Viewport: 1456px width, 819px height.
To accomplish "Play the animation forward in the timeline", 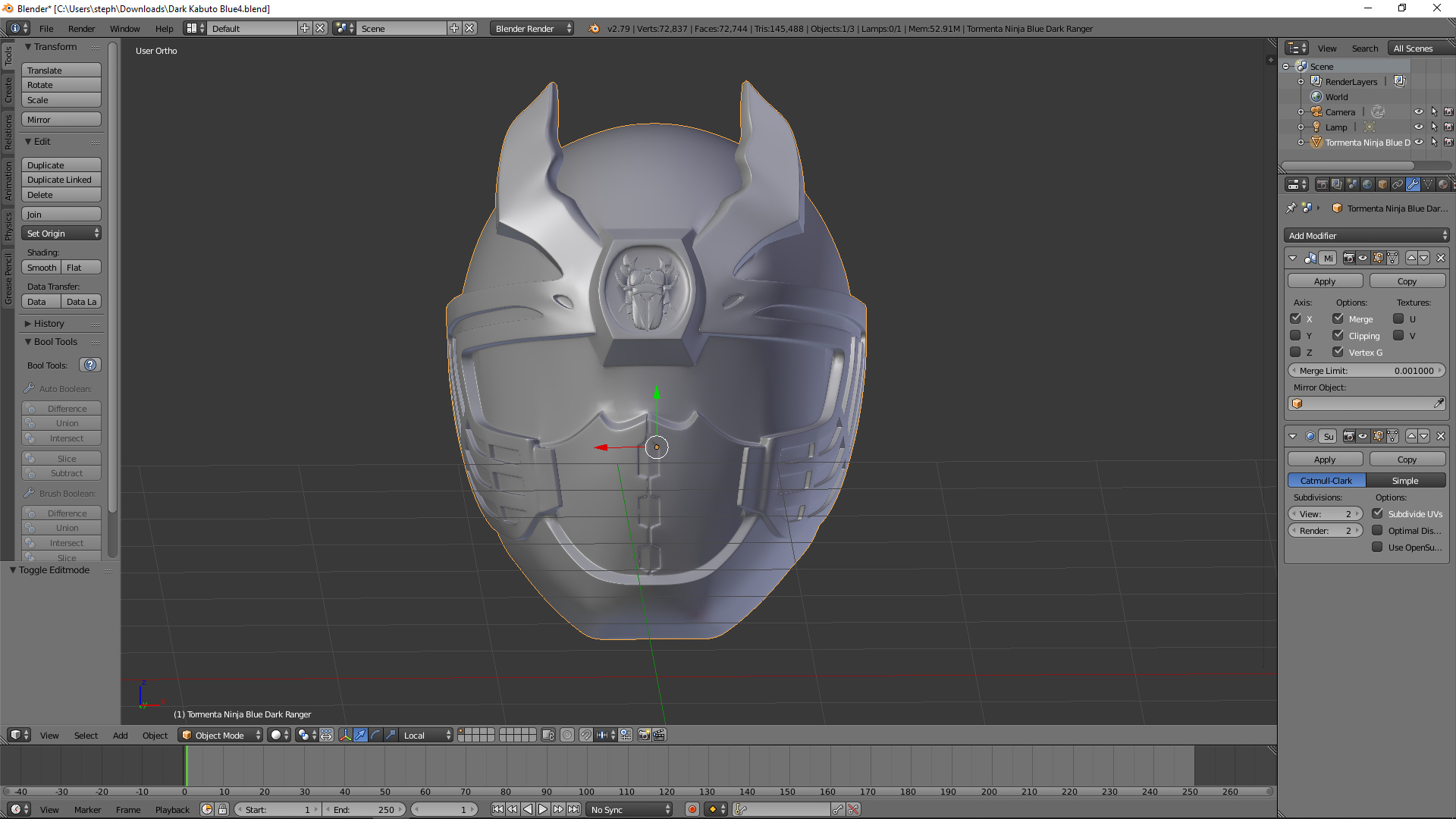I will pyautogui.click(x=543, y=809).
